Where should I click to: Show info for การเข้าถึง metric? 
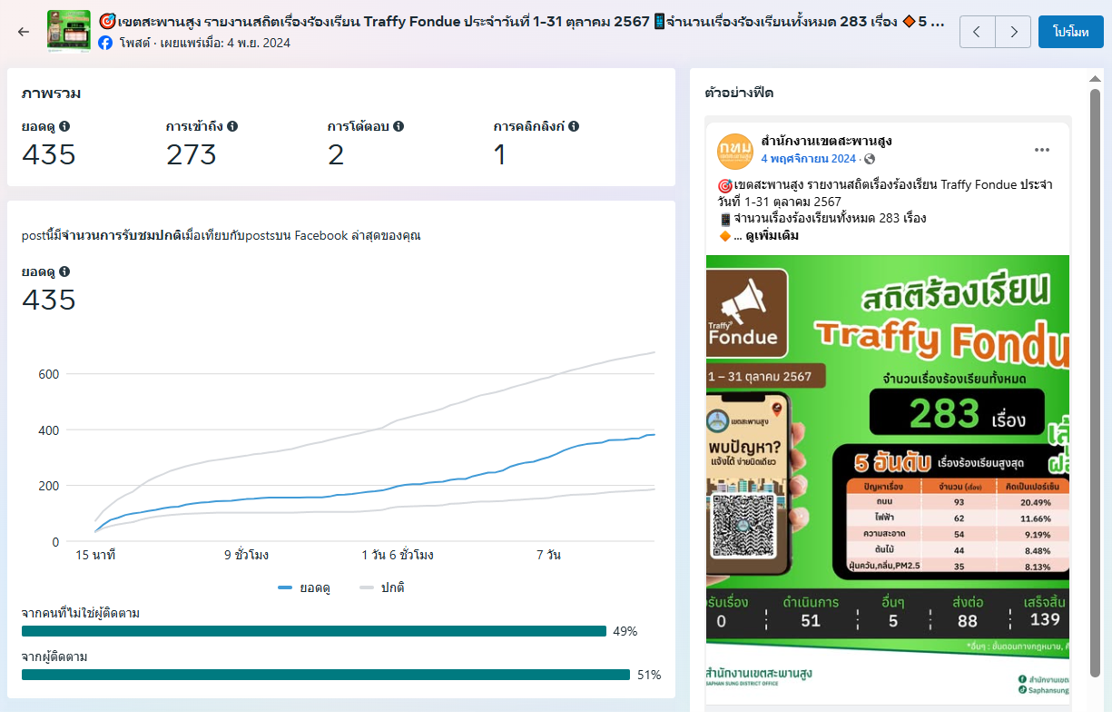coord(233,126)
